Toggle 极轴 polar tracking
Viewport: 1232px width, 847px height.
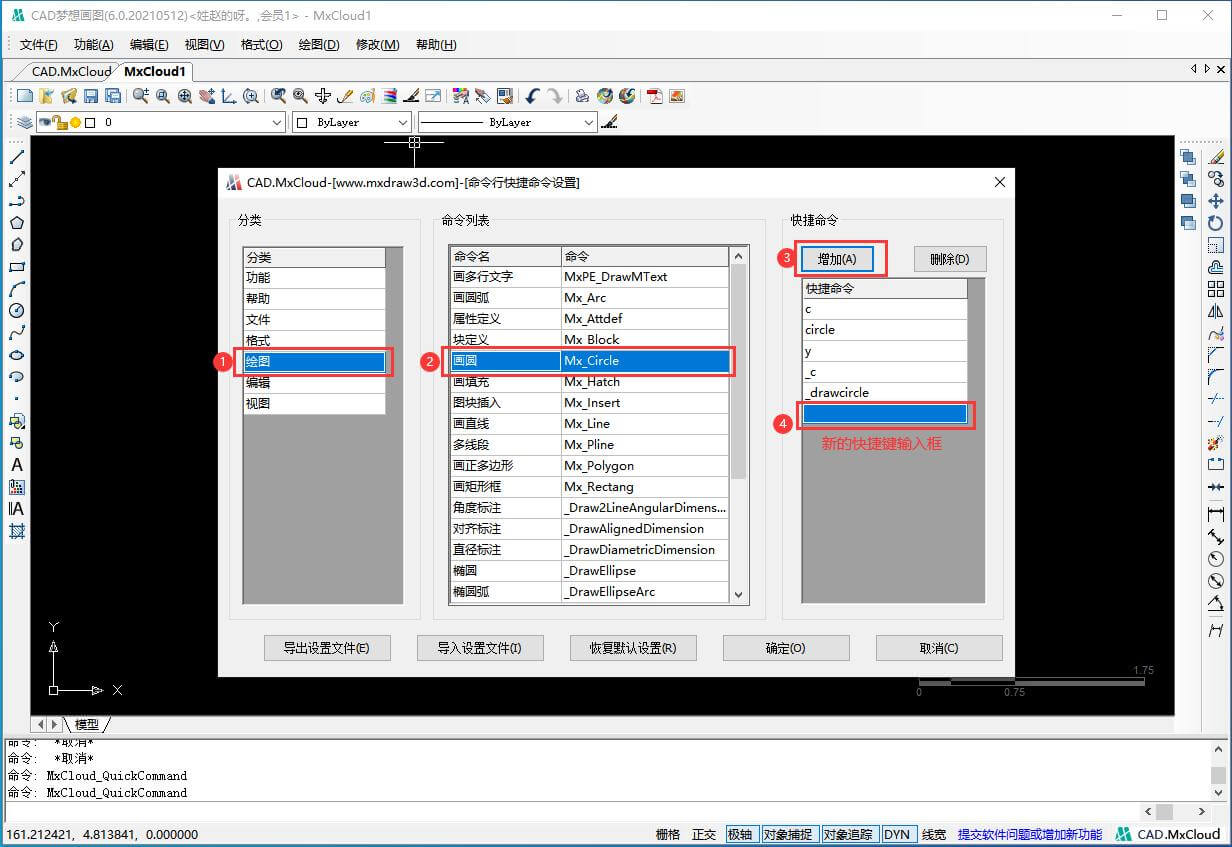[x=740, y=834]
